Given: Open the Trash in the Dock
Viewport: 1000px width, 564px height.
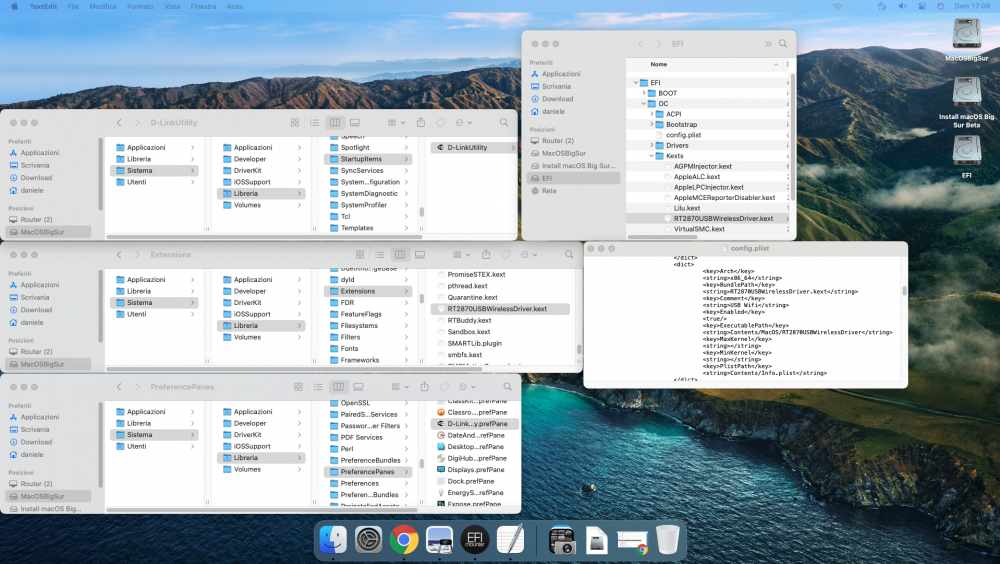Looking at the screenshot, I should click(x=668, y=540).
